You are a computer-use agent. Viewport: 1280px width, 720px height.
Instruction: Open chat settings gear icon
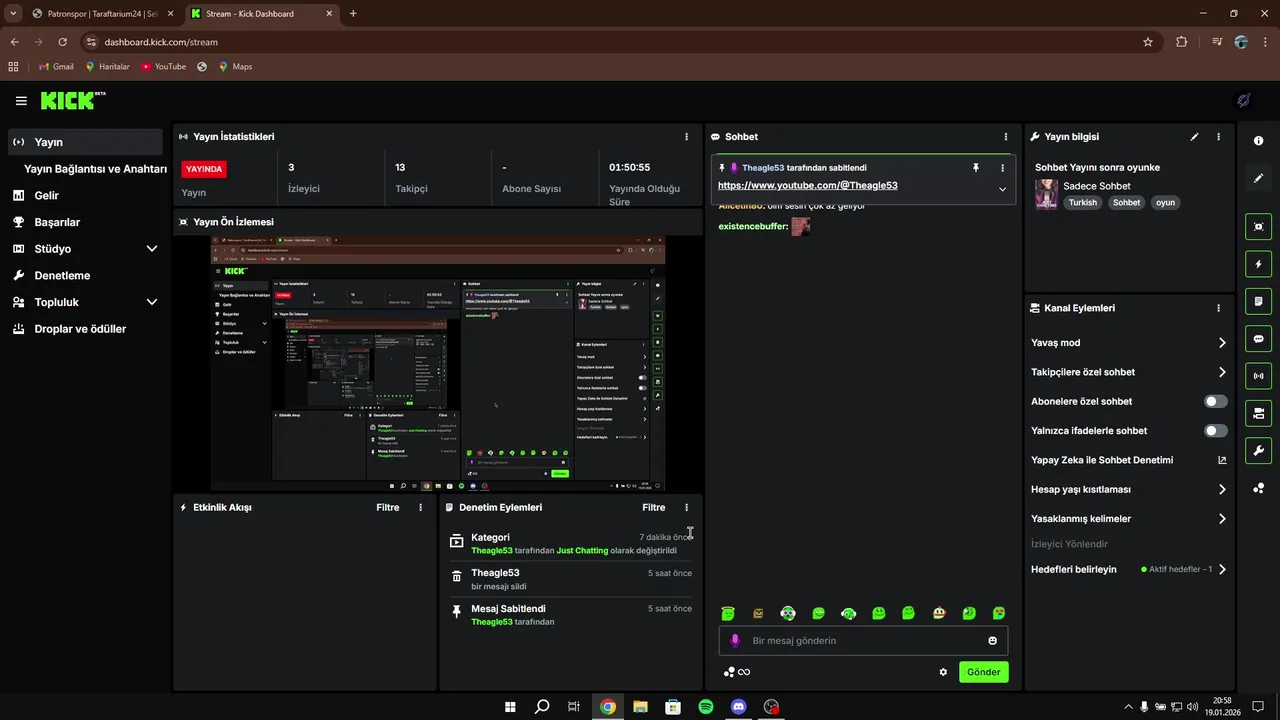pos(943,672)
